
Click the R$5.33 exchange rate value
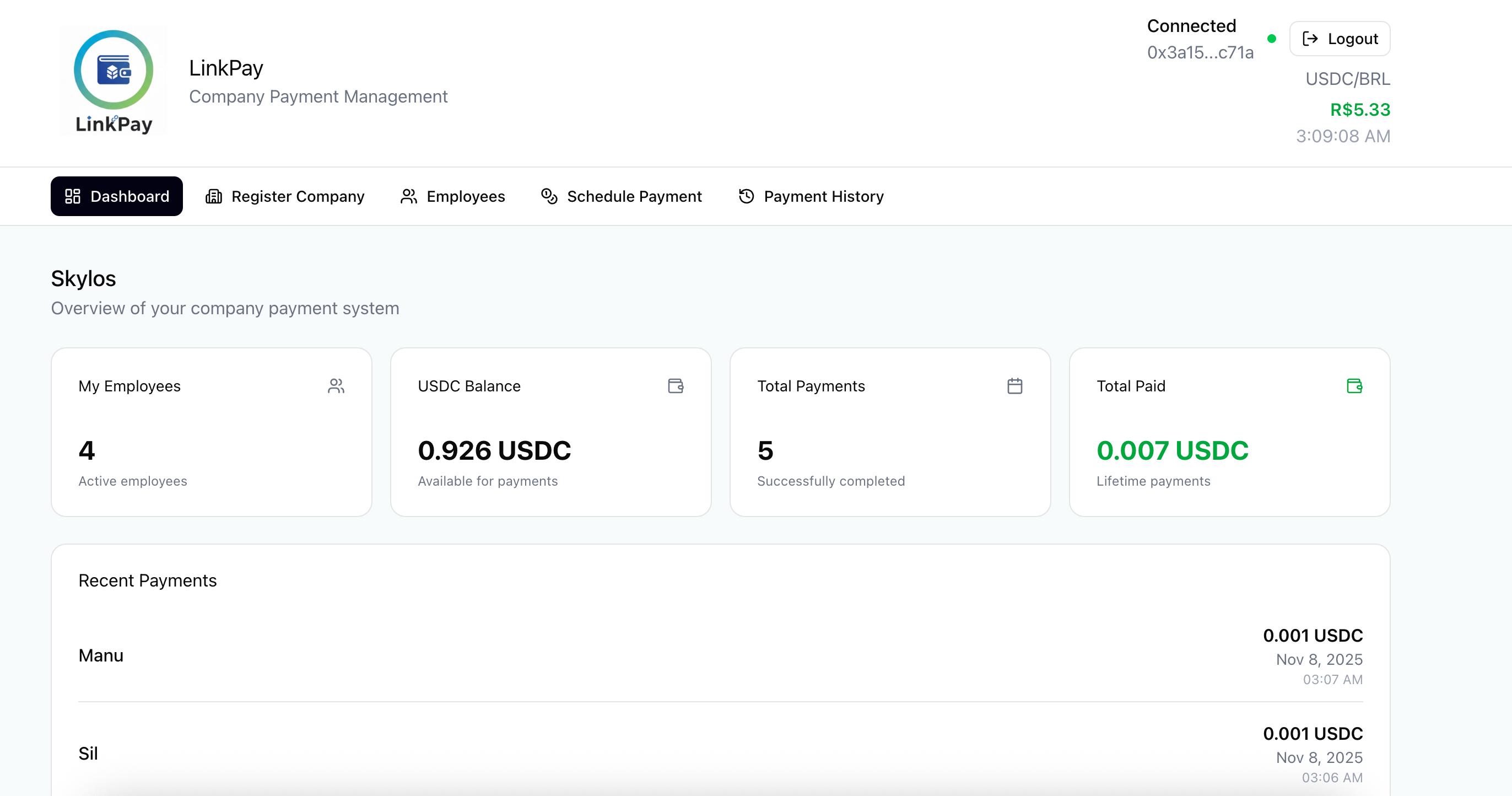coord(1359,110)
